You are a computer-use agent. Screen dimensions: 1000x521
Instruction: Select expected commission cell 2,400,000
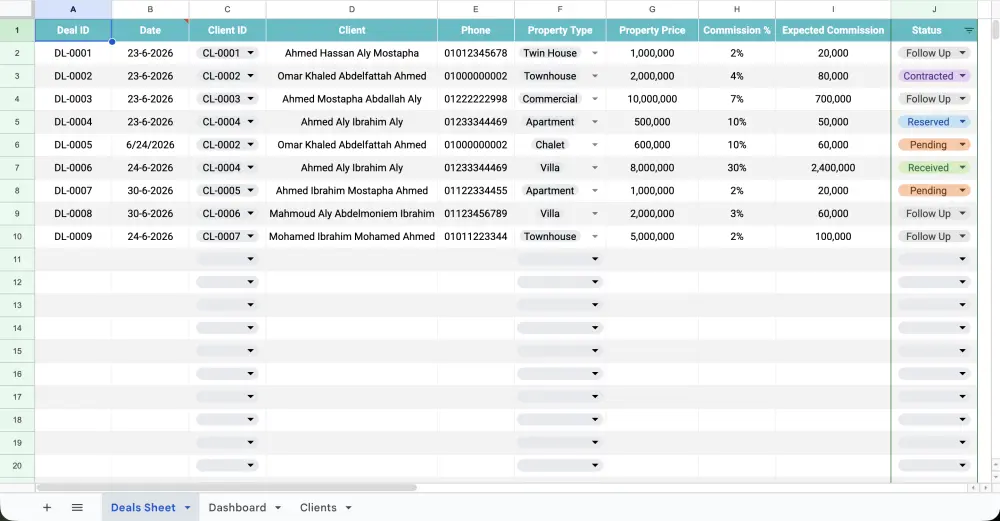click(x=834, y=168)
